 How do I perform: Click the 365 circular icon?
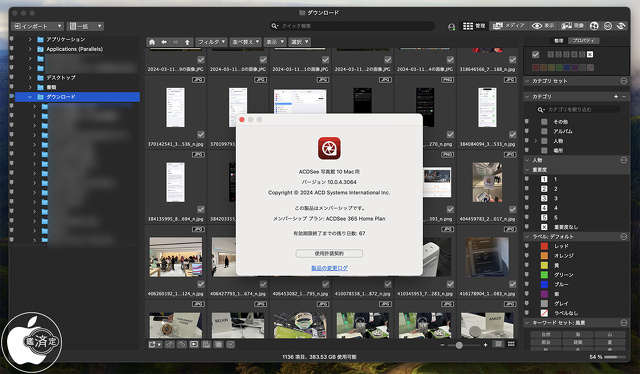[x=607, y=26]
